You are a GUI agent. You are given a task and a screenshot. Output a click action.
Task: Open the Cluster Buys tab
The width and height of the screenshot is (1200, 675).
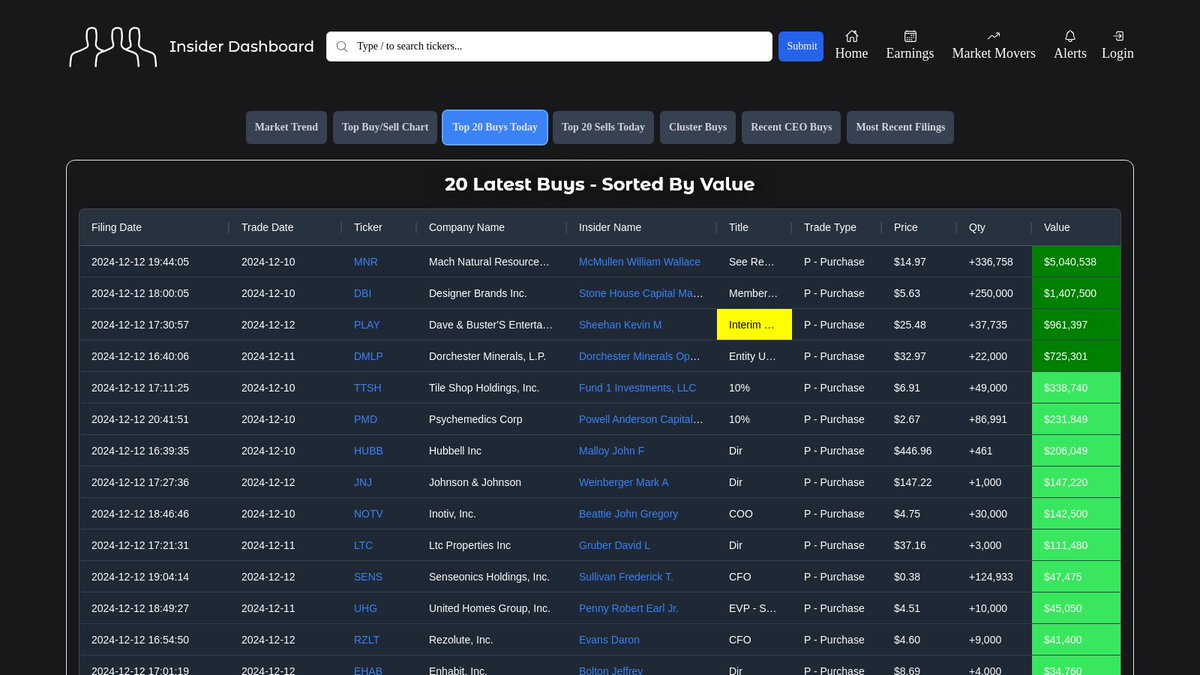tap(698, 127)
